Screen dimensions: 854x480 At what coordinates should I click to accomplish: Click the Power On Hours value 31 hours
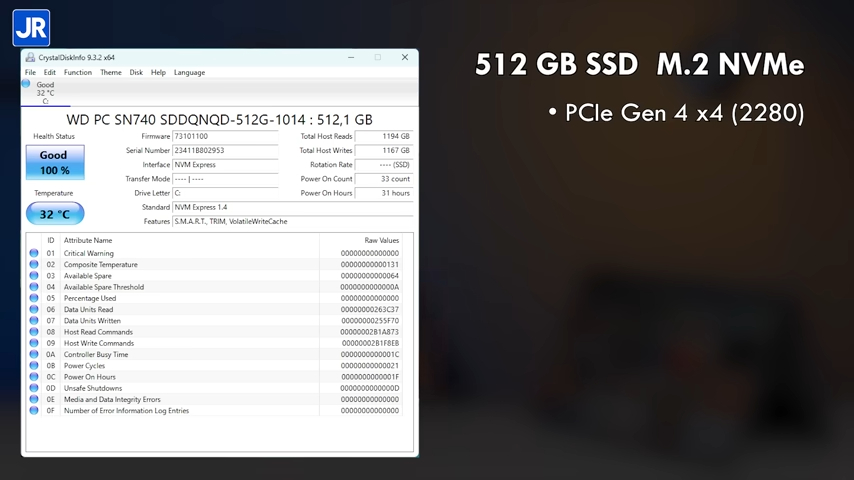click(384, 193)
